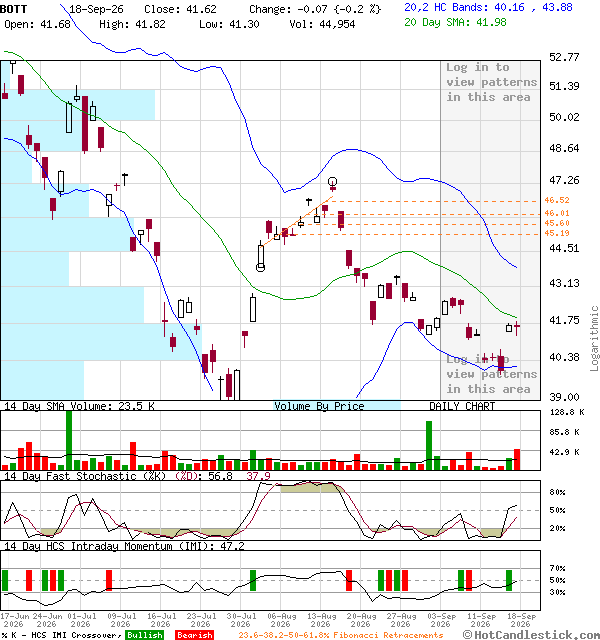Click the 30-Jul 2026 date axis label

pyautogui.click(x=241, y=620)
